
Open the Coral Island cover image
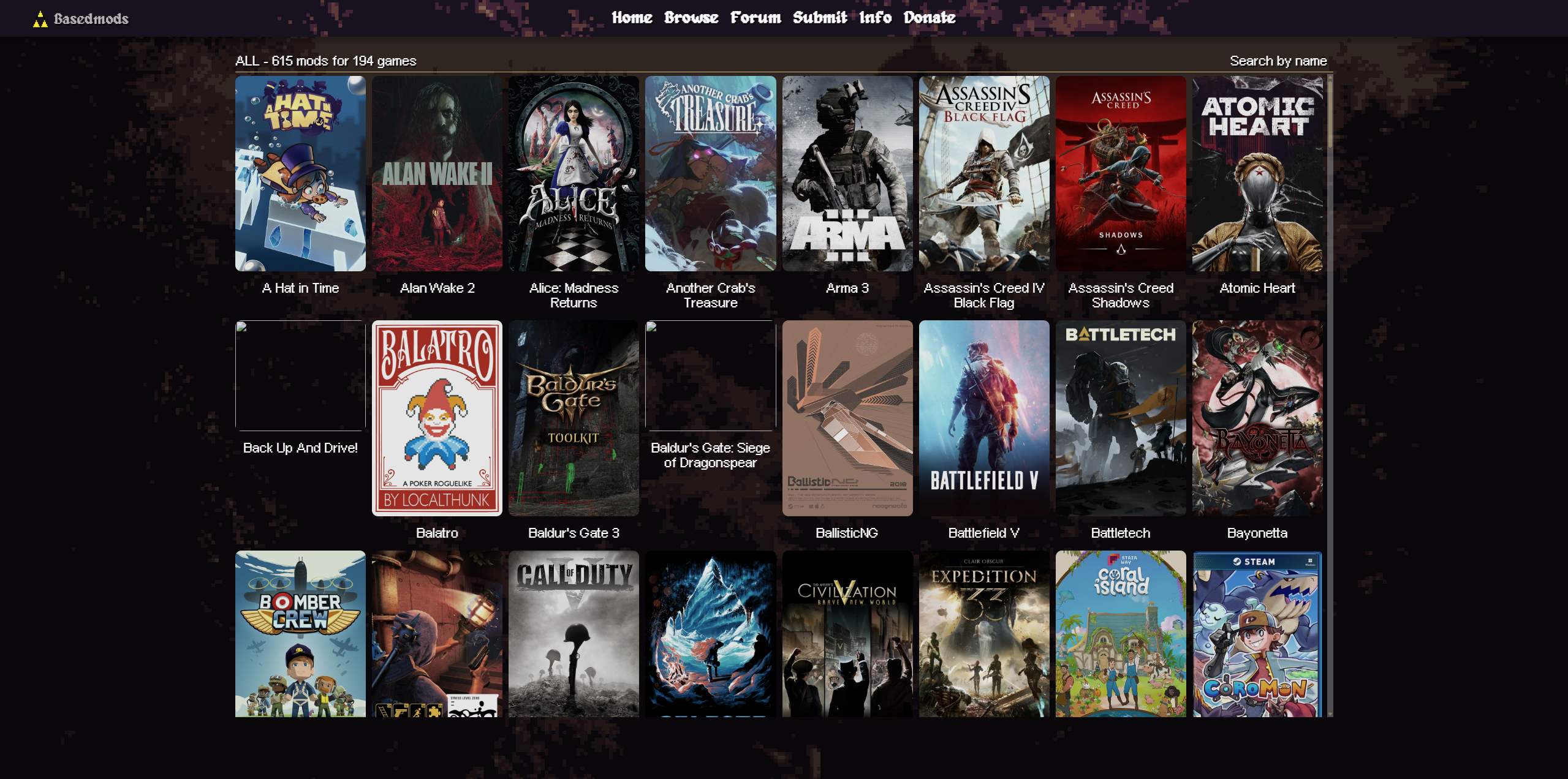tap(1121, 634)
